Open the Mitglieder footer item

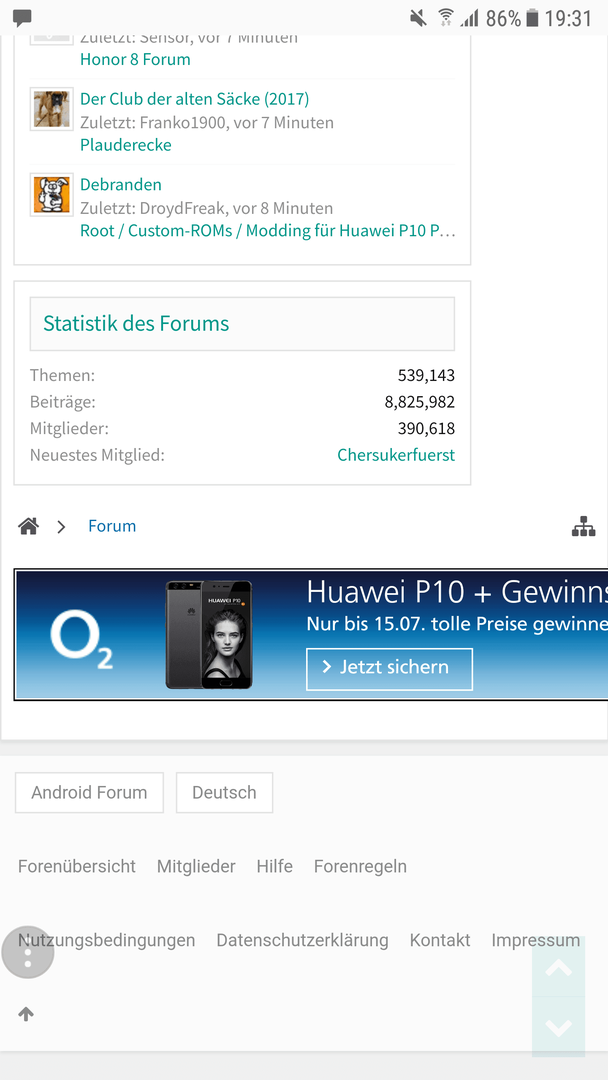point(196,866)
